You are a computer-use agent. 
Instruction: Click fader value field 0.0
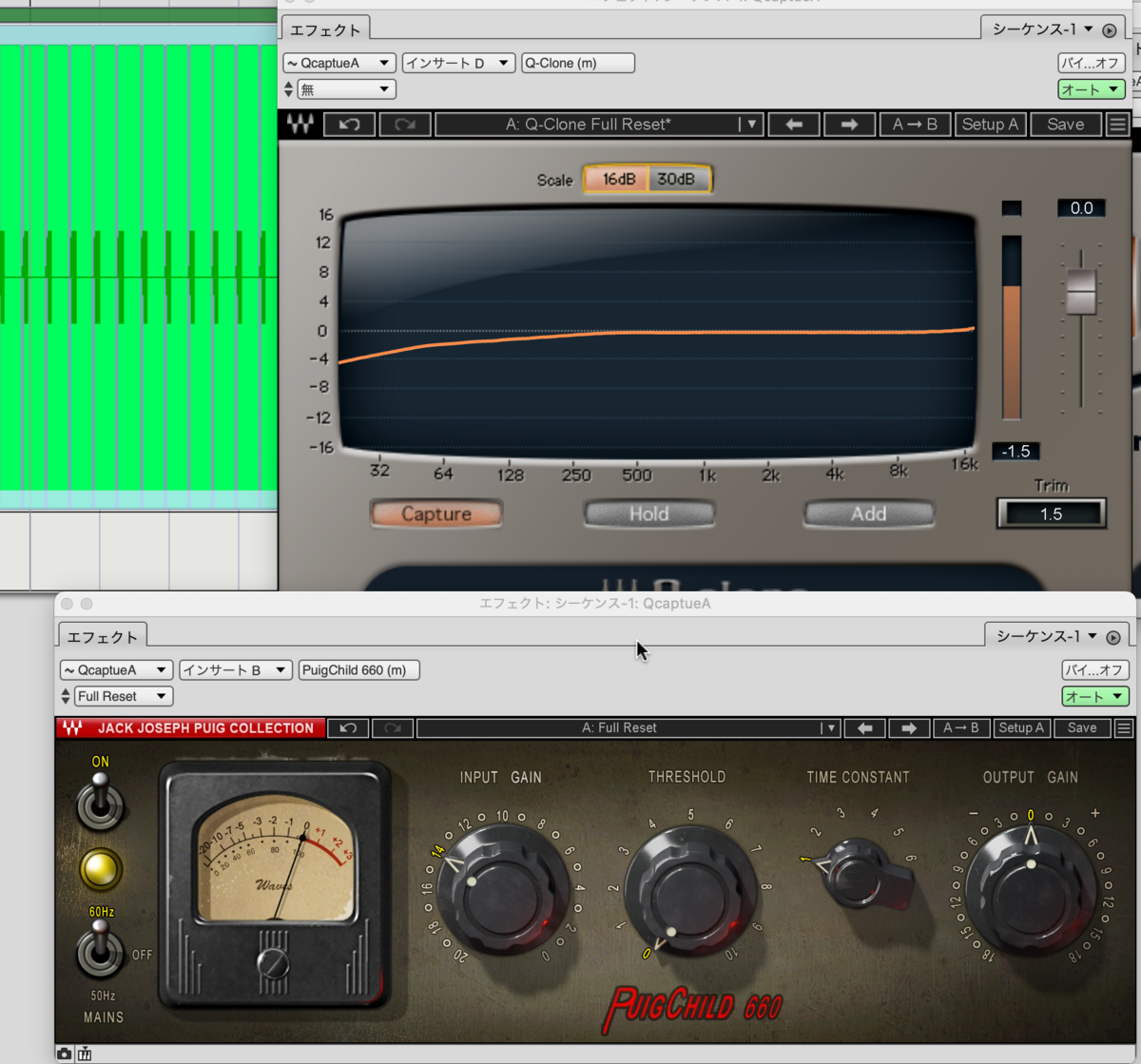[x=1081, y=208]
